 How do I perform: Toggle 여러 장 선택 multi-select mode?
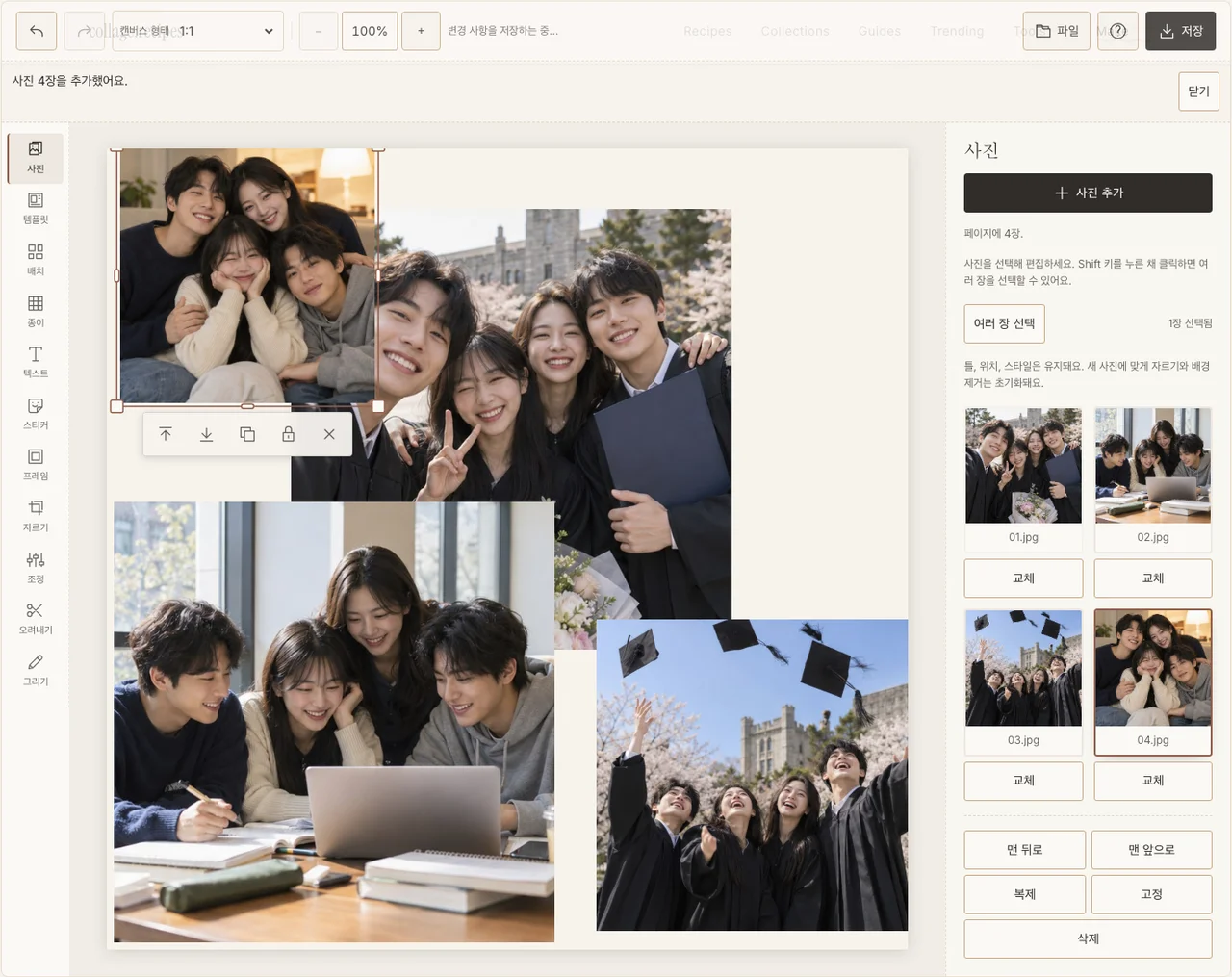[1004, 323]
